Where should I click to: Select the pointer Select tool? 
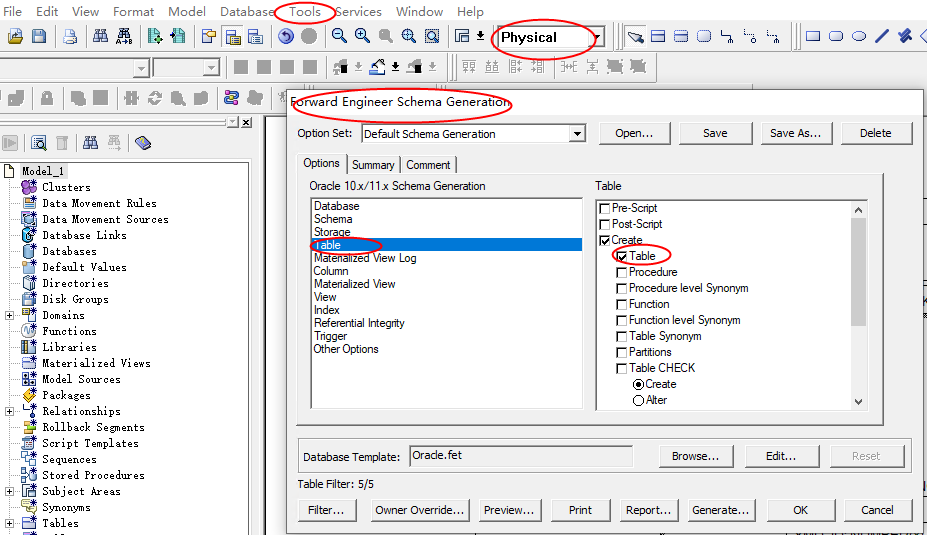(x=635, y=37)
